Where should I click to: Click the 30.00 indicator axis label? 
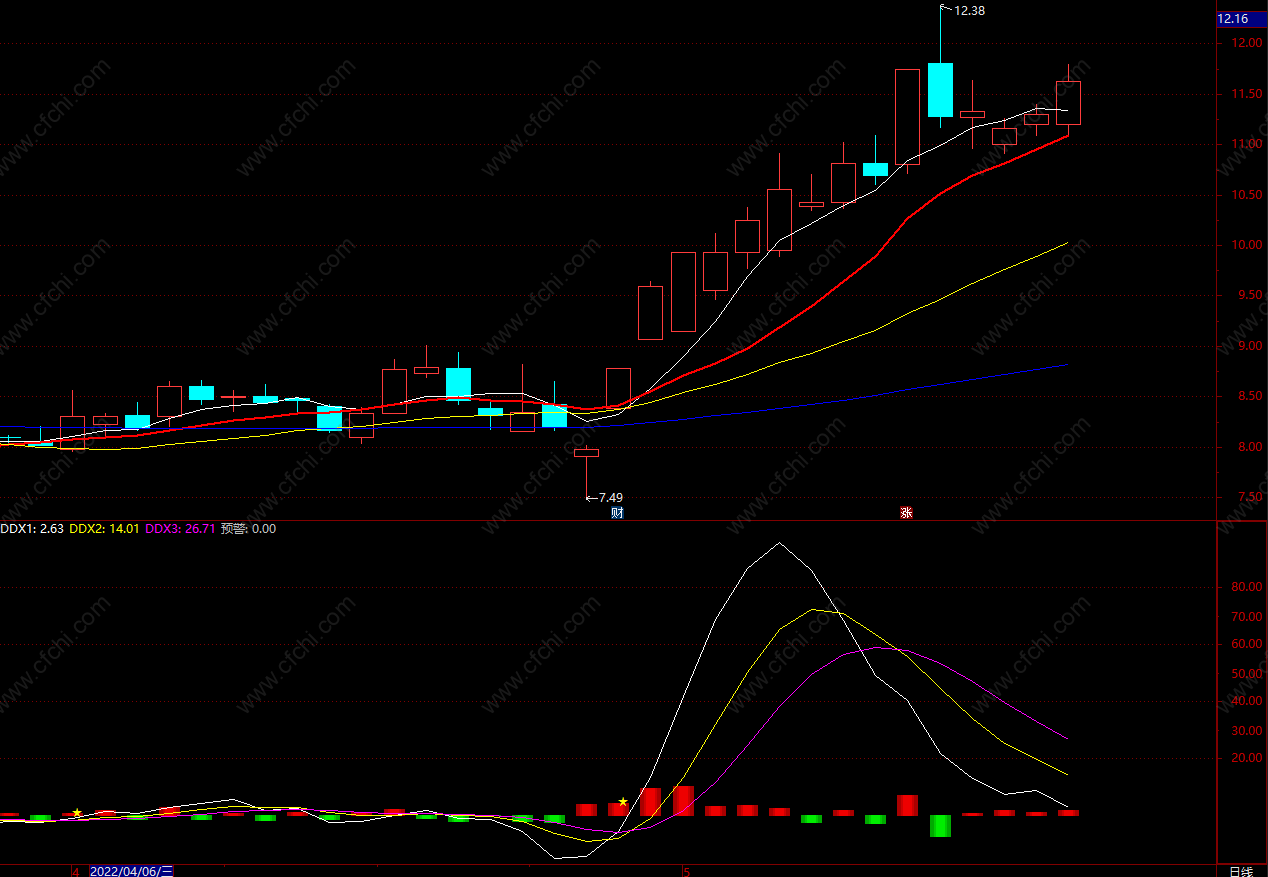point(1246,731)
